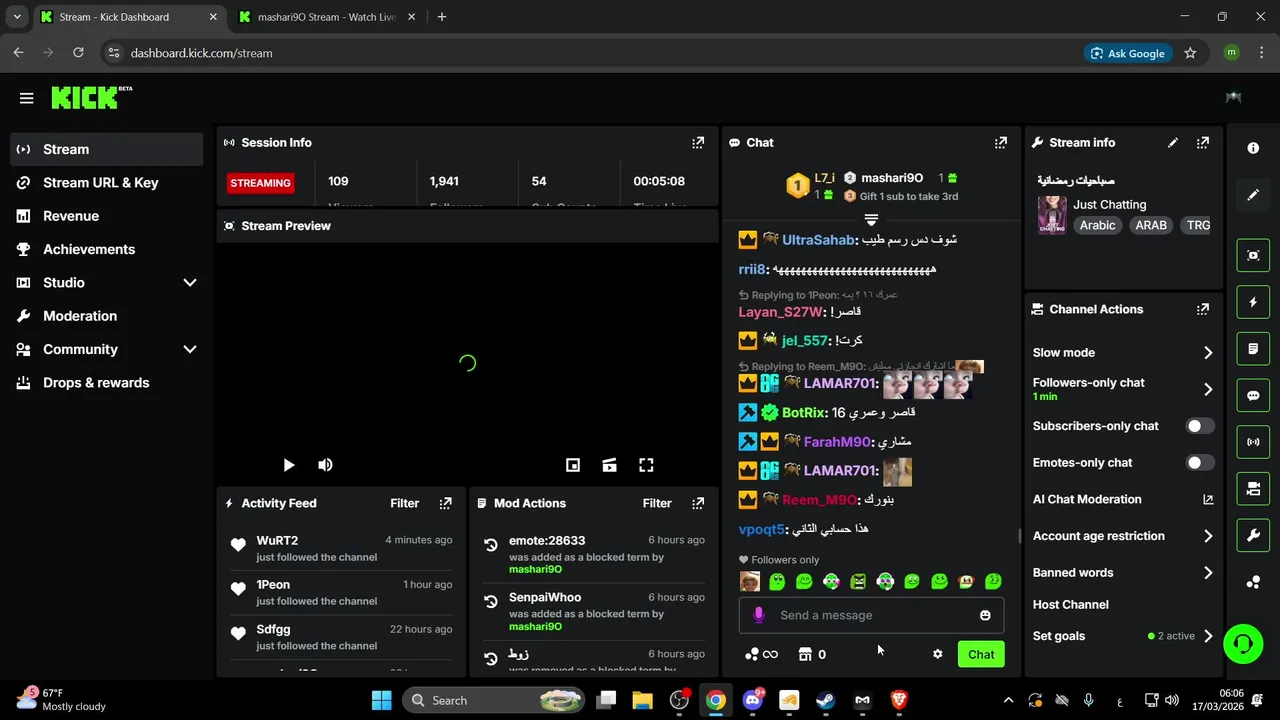The width and height of the screenshot is (1280, 720).
Task: Undo the SenpaiWhoo blocked term action
Action: coord(490,602)
